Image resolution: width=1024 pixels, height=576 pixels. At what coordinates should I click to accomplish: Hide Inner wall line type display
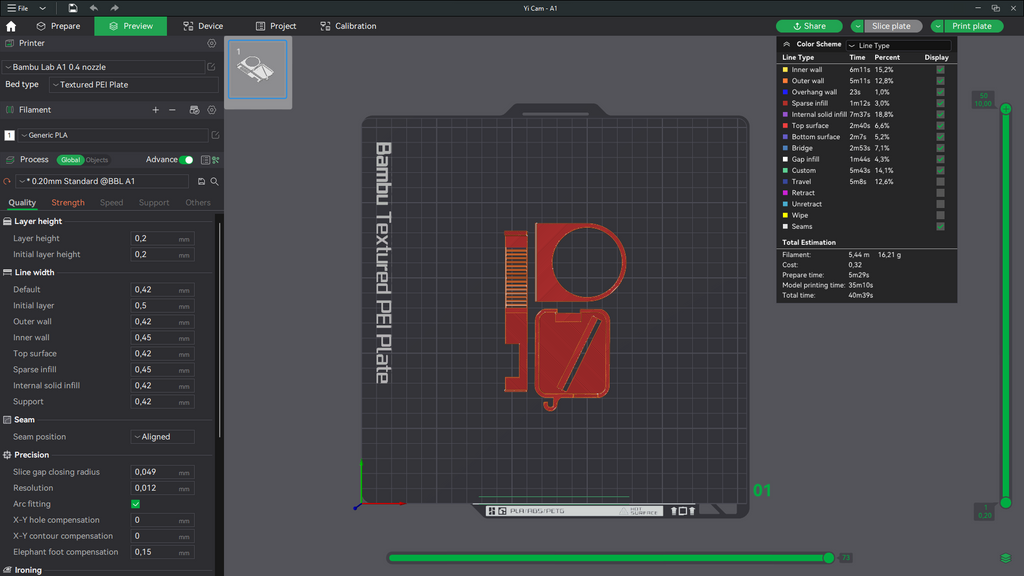(x=940, y=69)
